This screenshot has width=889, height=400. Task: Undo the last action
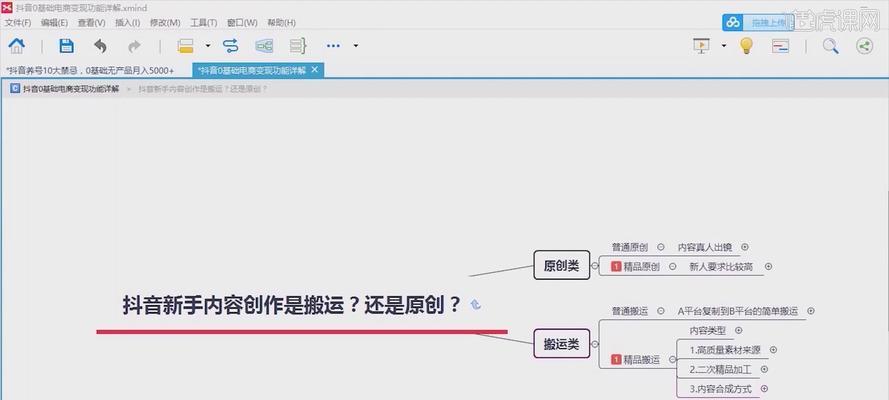100,46
